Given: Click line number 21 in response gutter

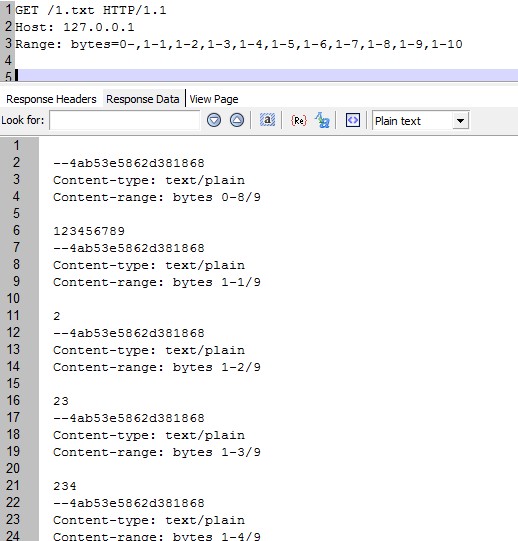Looking at the screenshot, I should [13, 485].
